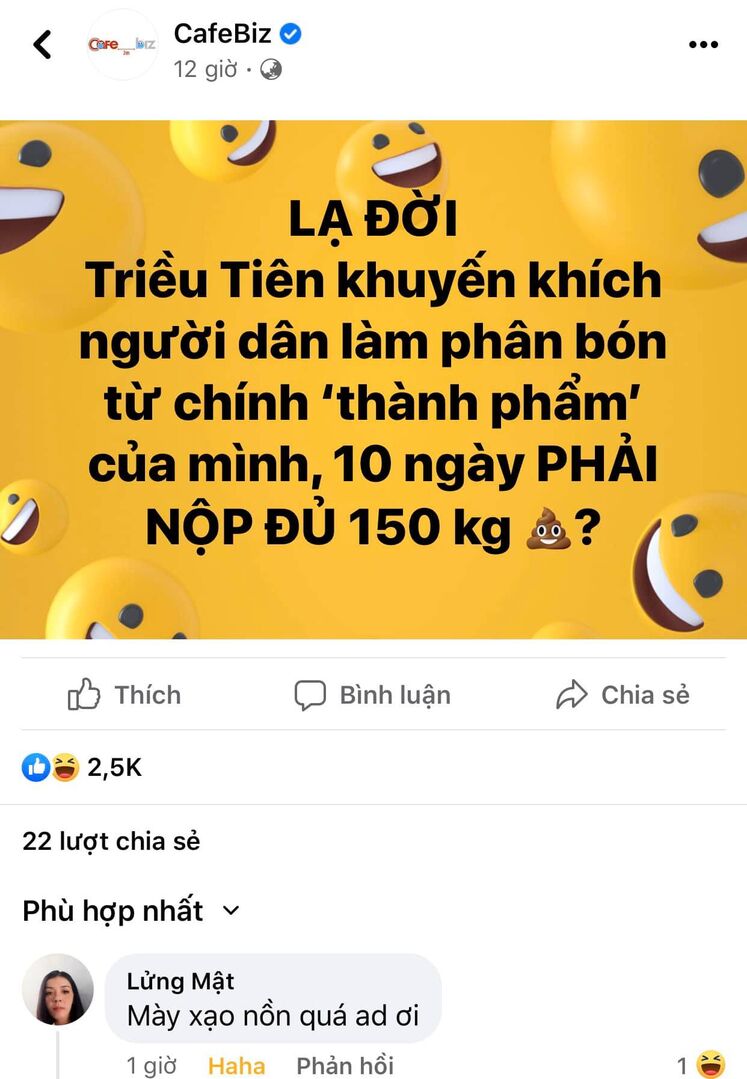Tap the Bình luận comment button
Screen dimensions: 747x1079
coord(373,694)
